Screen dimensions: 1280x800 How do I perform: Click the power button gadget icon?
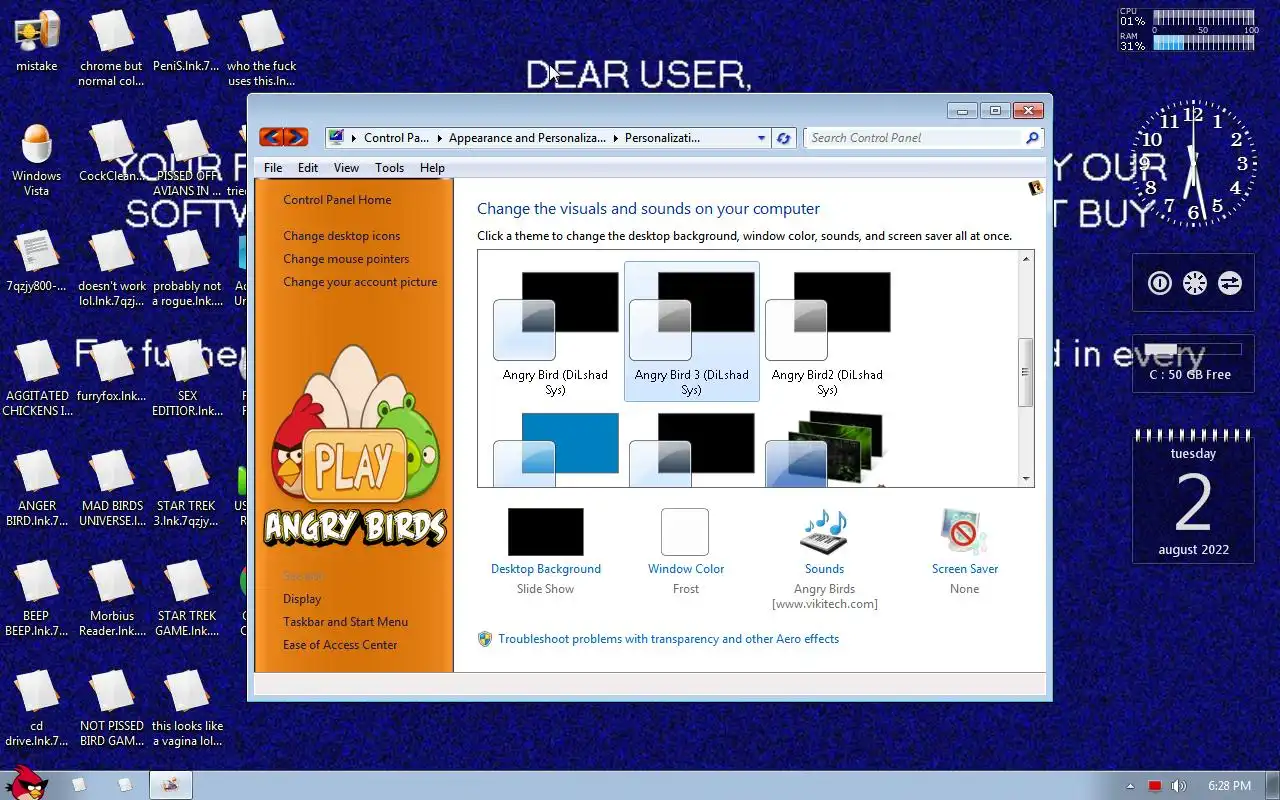point(1159,283)
